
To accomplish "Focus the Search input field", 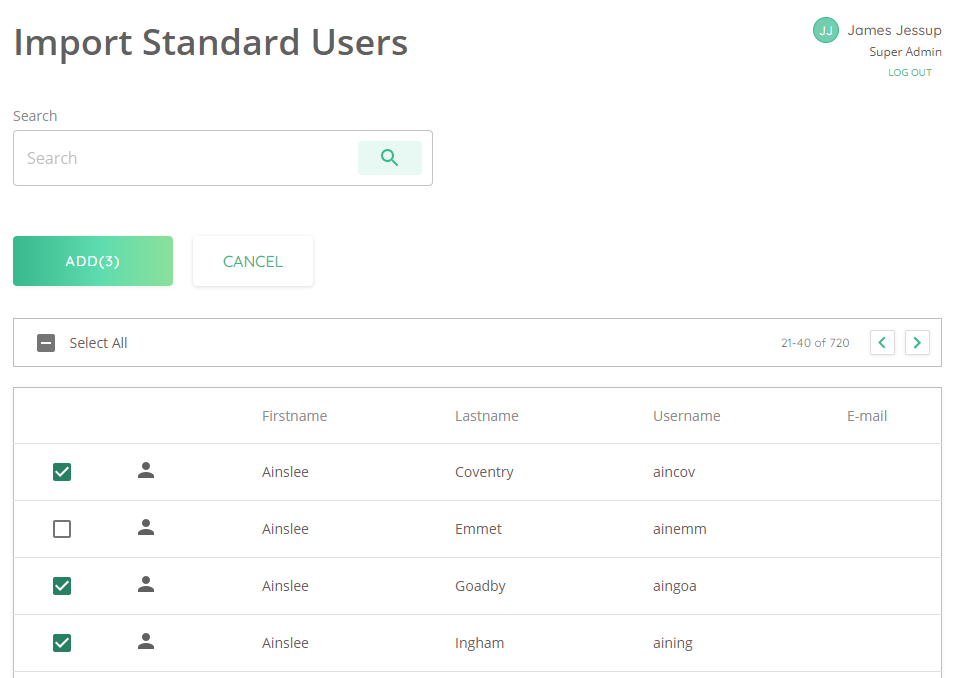I will [x=186, y=158].
